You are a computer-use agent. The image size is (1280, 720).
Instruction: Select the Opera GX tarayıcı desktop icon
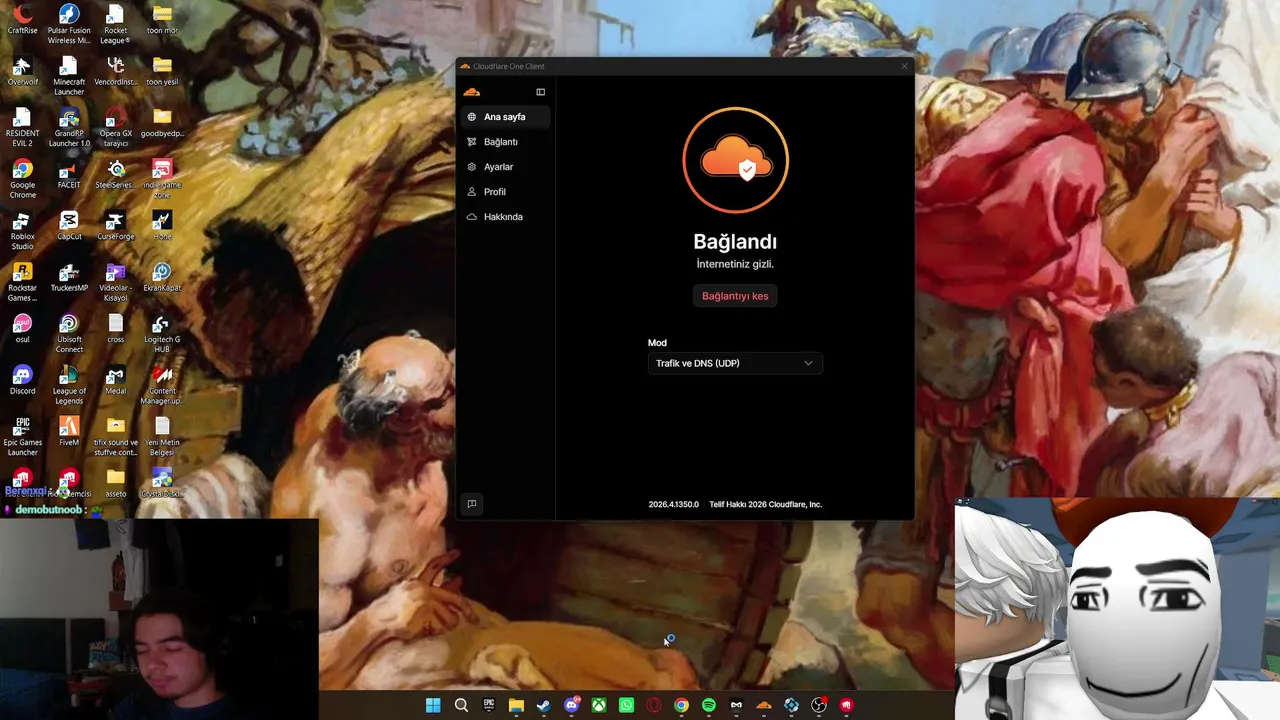[x=115, y=128]
